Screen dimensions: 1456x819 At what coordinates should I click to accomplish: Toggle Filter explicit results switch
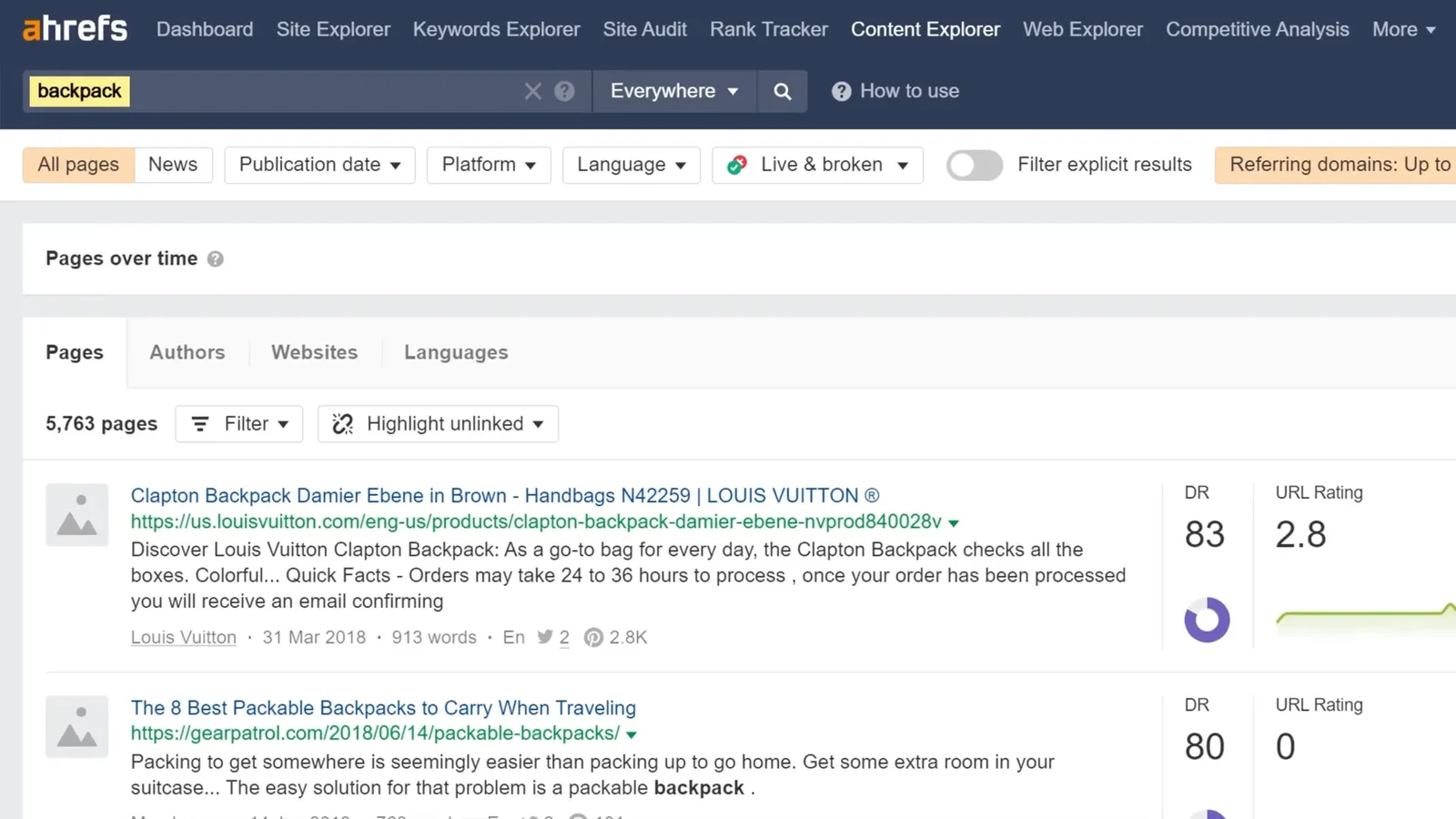coord(974,165)
